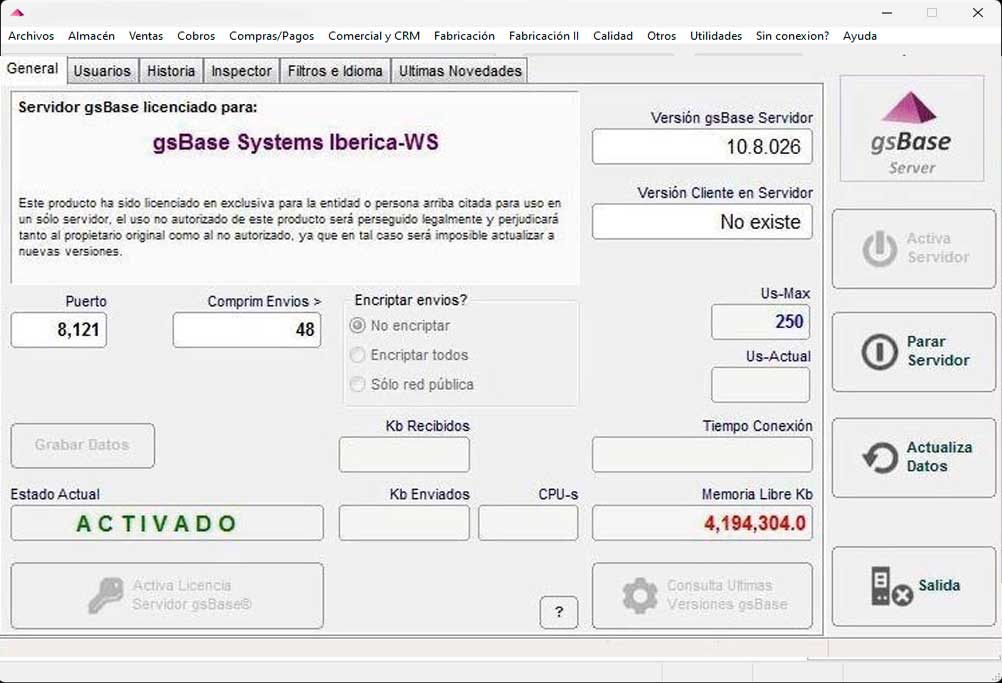Switch to the Historia tab
The width and height of the screenshot is (1002, 683).
tap(171, 71)
